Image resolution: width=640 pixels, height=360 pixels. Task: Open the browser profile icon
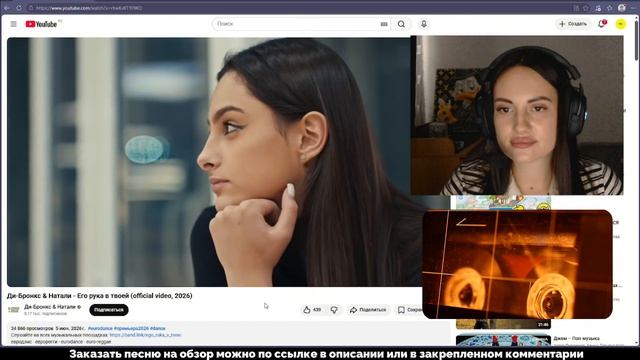point(622,8)
